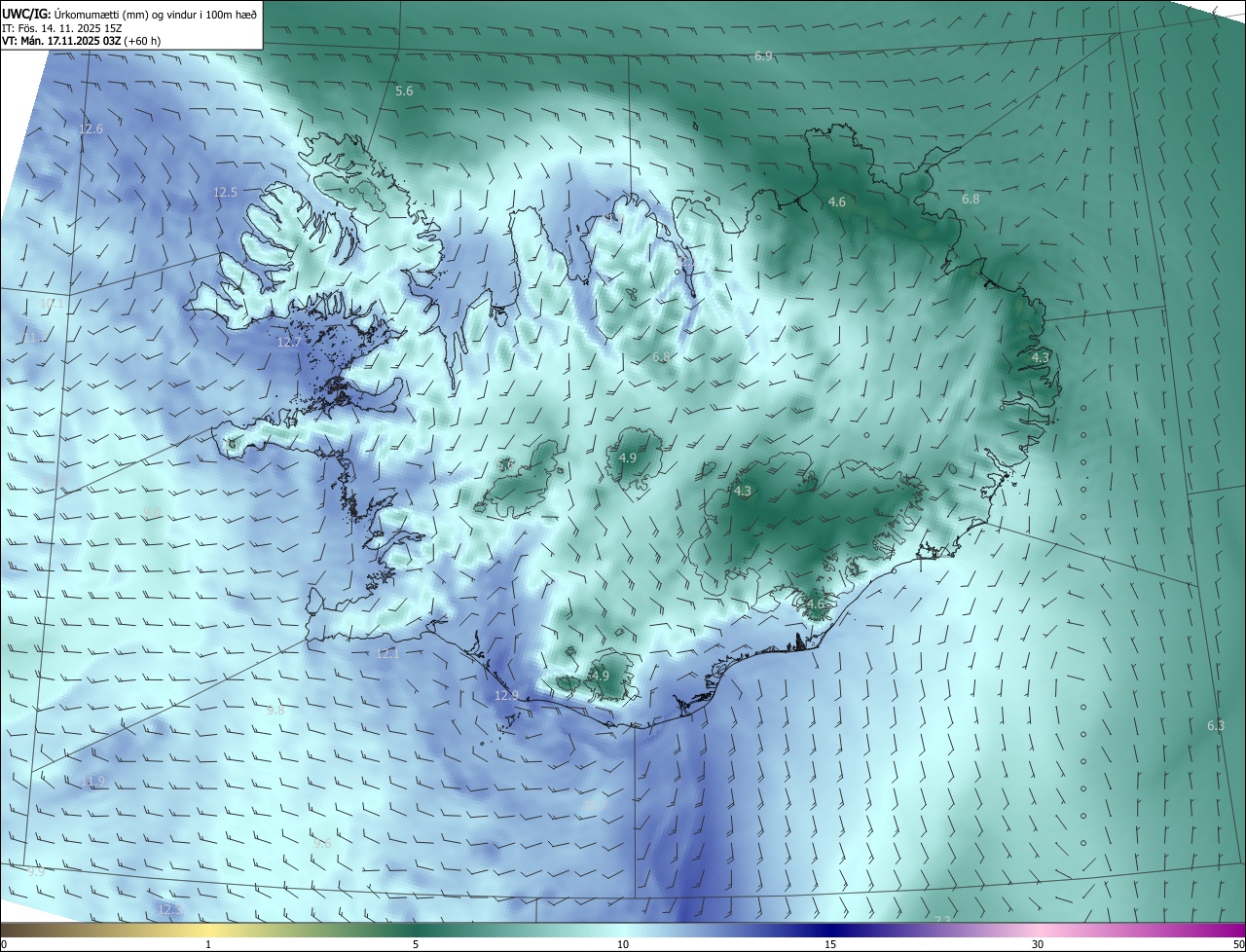This screenshot has height=952, width=1246.
Task: Click the 15 tick on the colour scale
Action: (x=830, y=945)
